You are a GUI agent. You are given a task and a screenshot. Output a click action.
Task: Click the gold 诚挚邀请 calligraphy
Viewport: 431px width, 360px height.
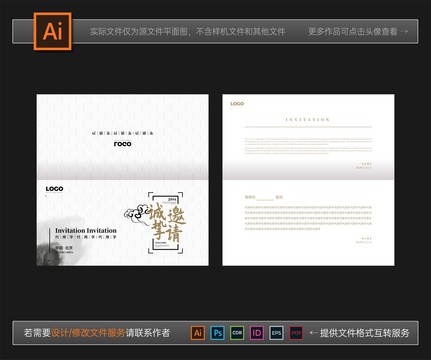click(166, 222)
